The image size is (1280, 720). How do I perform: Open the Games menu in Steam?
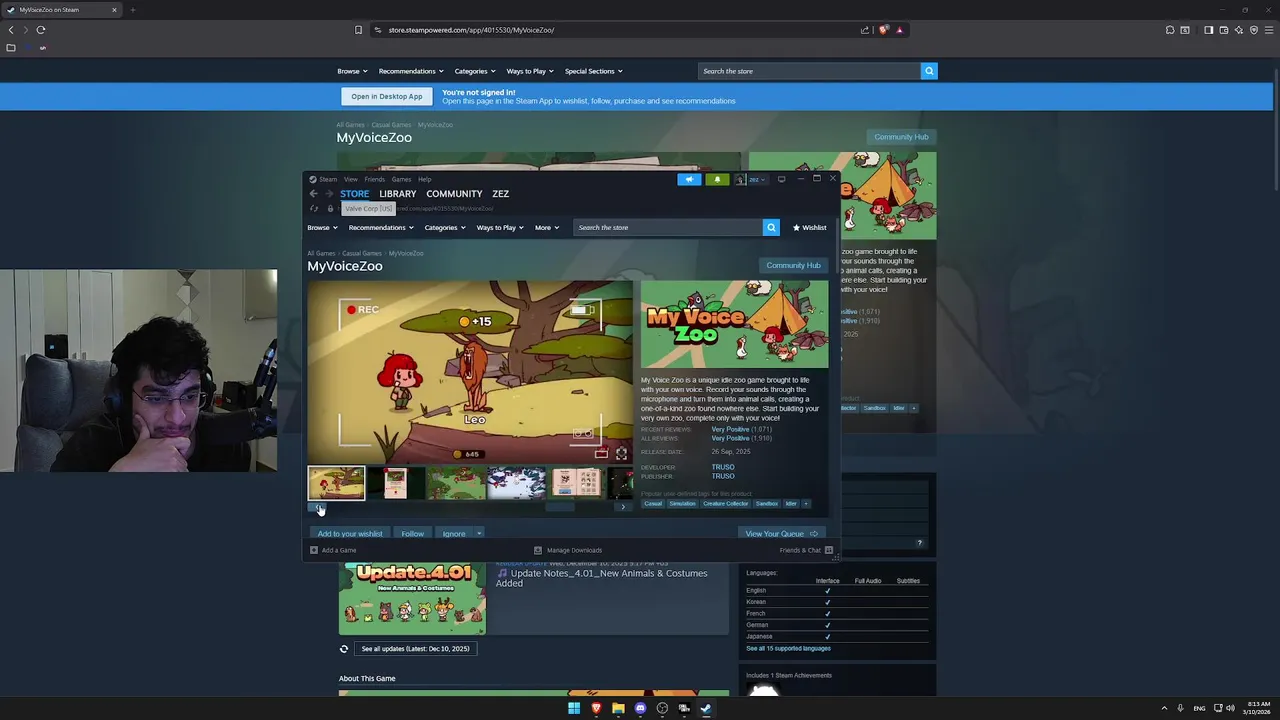coord(401,179)
